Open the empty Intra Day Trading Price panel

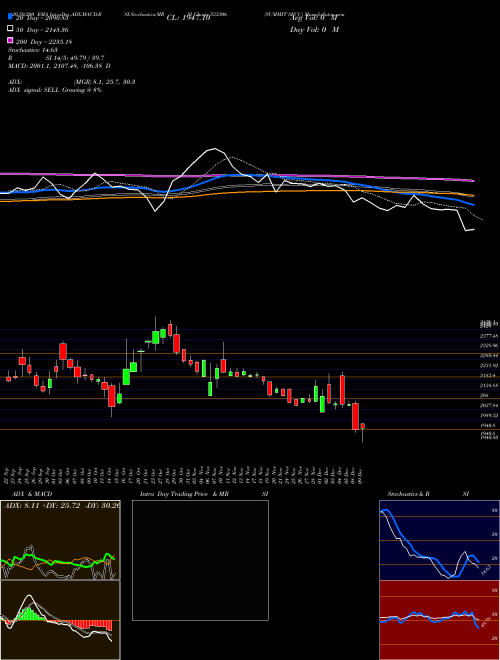click(x=200, y=560)
